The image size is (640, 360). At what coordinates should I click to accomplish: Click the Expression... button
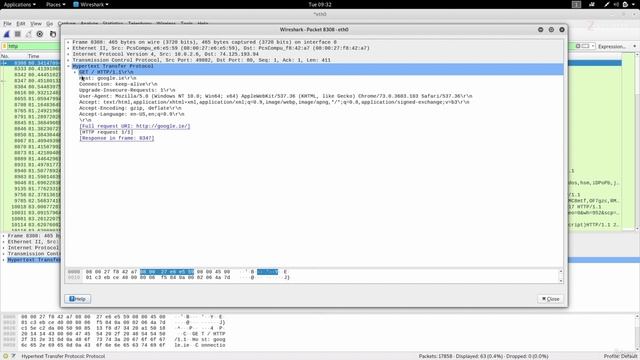[612, 47]
